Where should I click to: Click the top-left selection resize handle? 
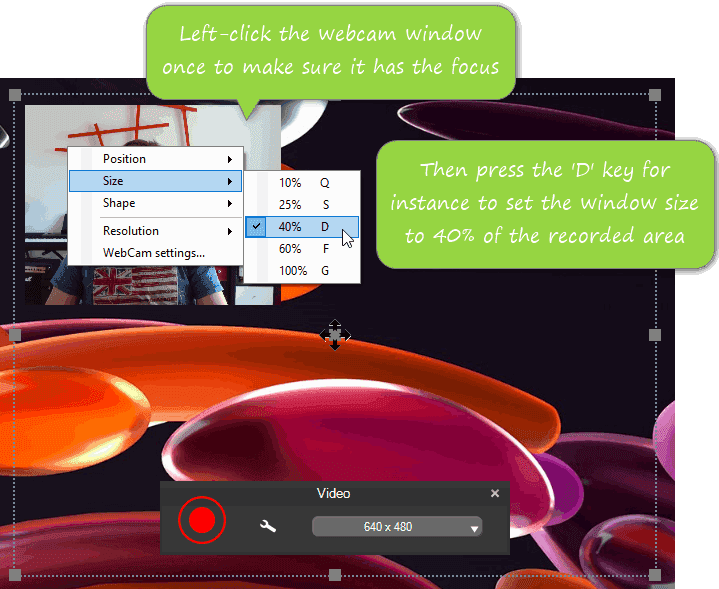click(15, 95)
